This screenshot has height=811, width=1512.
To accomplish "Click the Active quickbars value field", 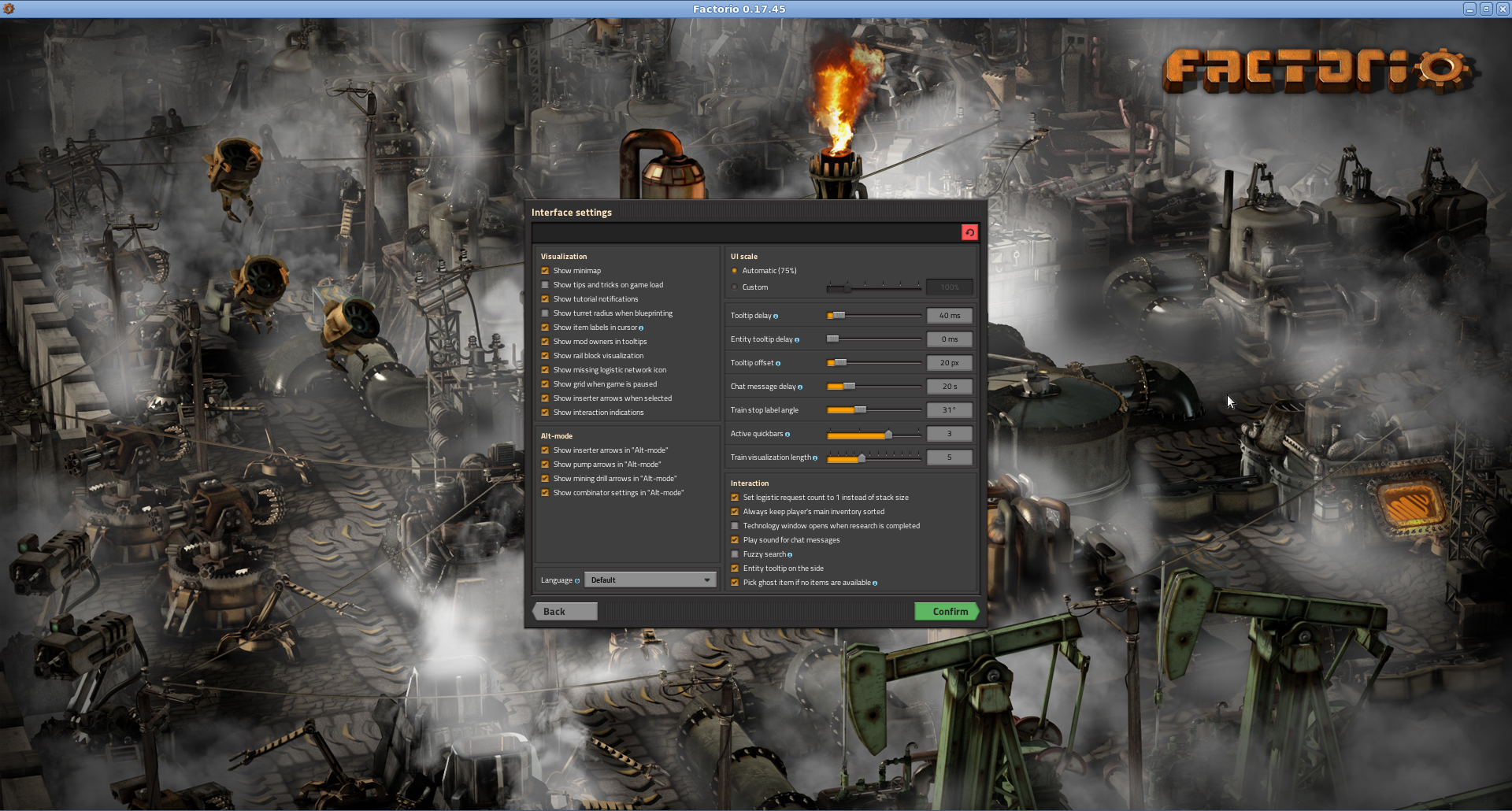I will 950,434.
